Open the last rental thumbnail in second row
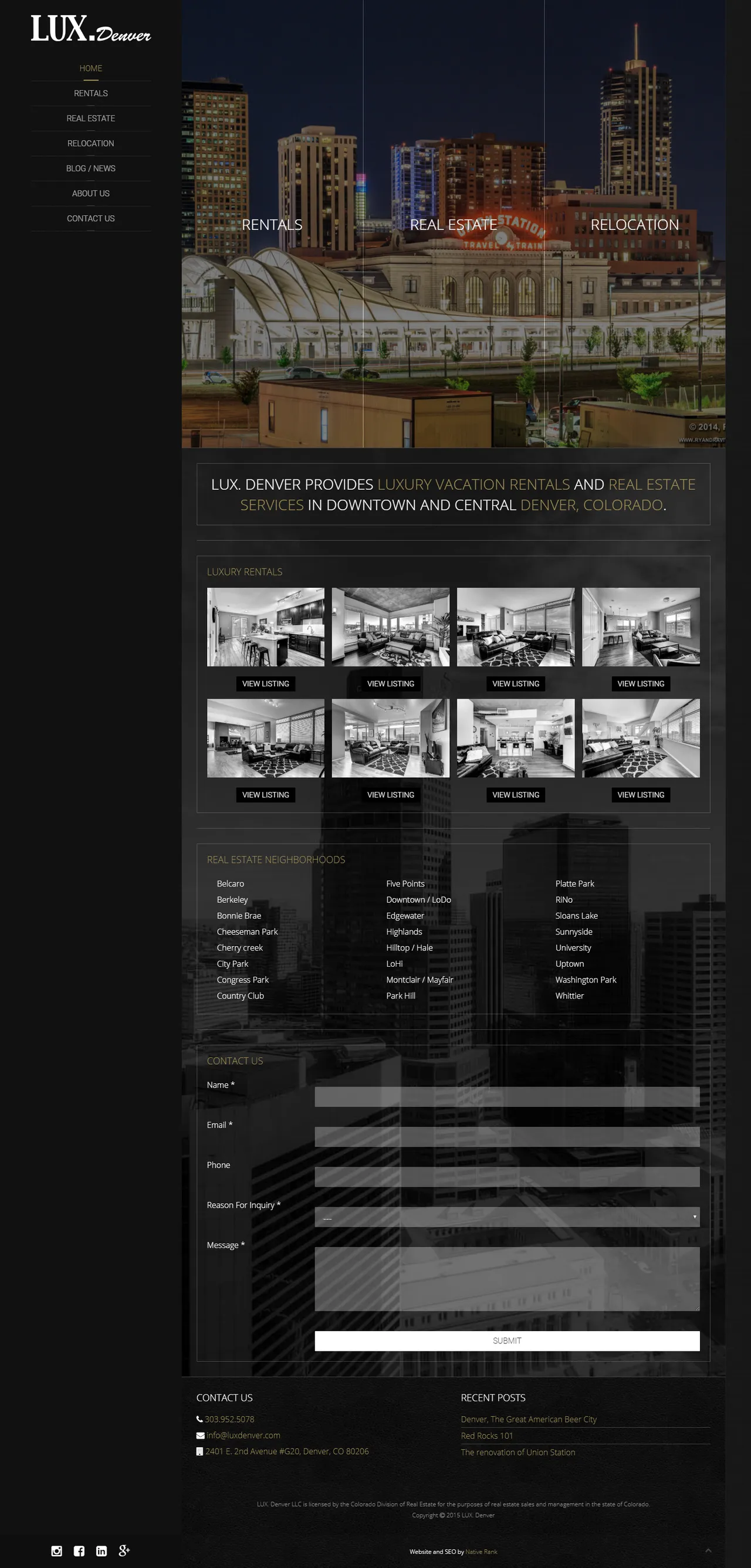This screenshot has height=1568, width=751. pyautogui.click(x=640, y=738)
